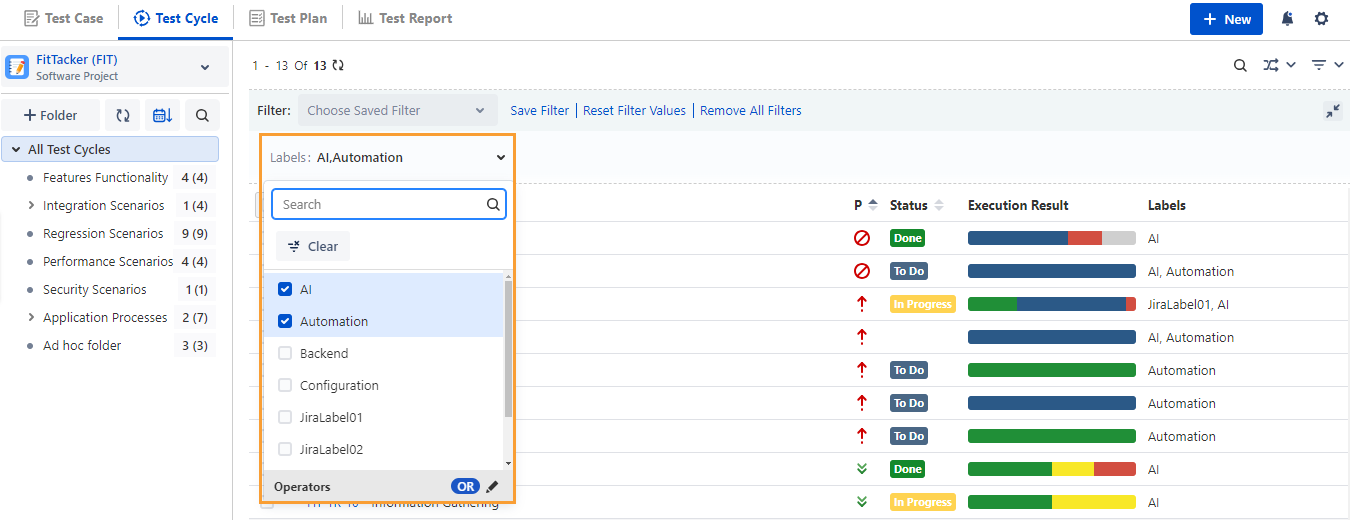Click the first In Progress status badge
Viewport: 1350px width, 520px height.
click(x=923, y=304)
